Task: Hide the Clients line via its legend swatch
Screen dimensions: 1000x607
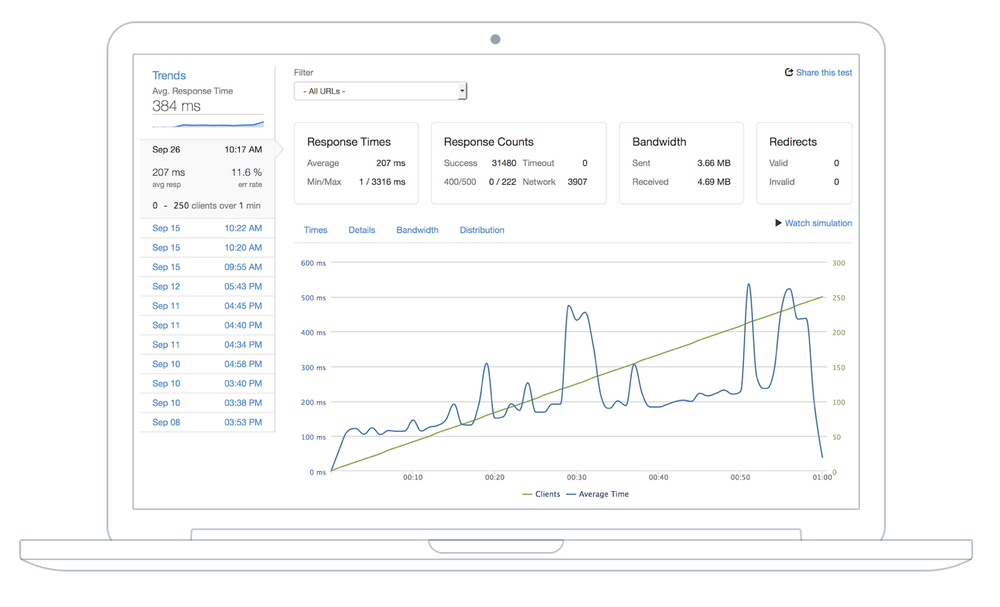Action: click(528, 494)
